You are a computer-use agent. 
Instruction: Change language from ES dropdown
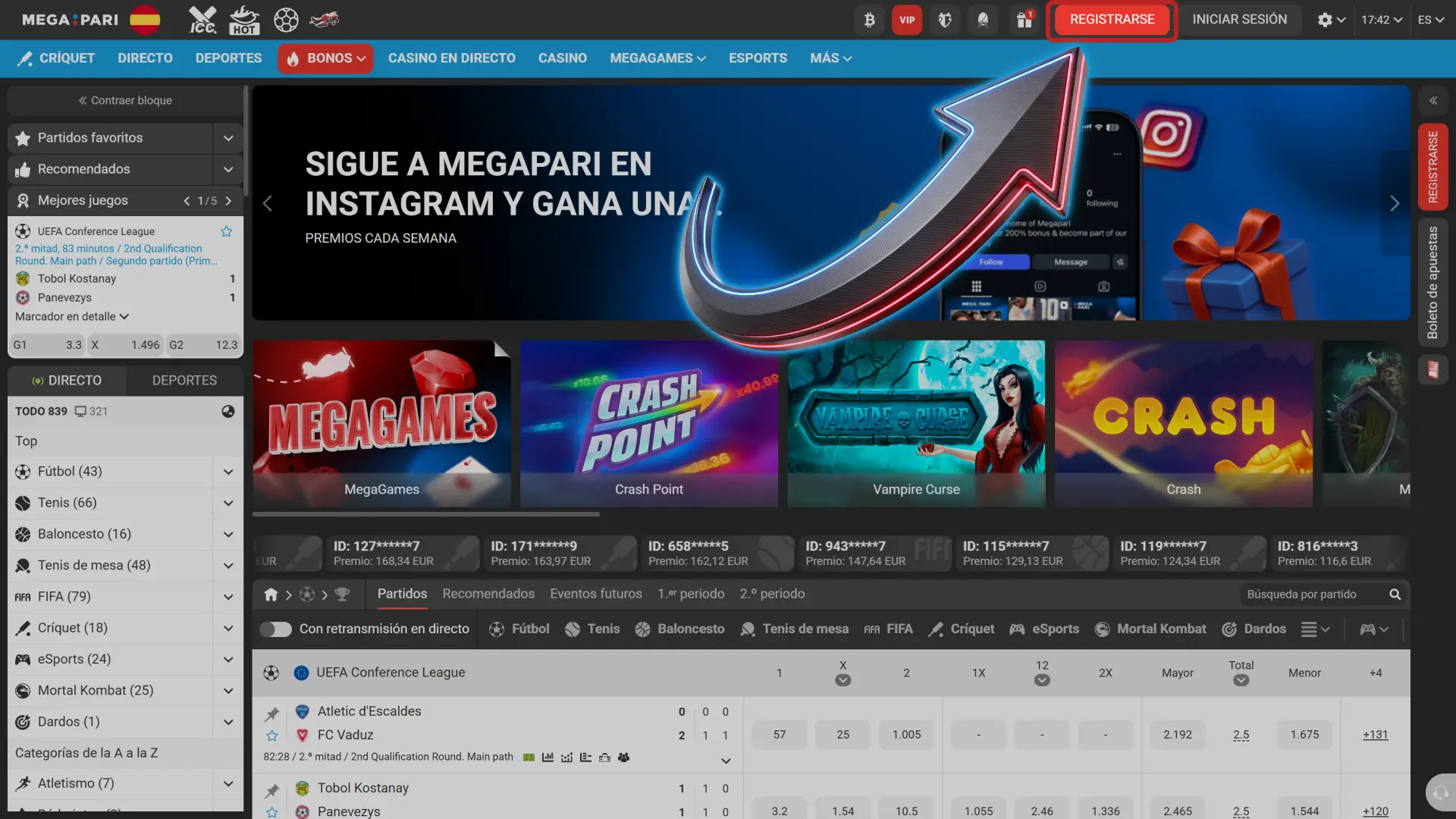tap(1430, 20)
